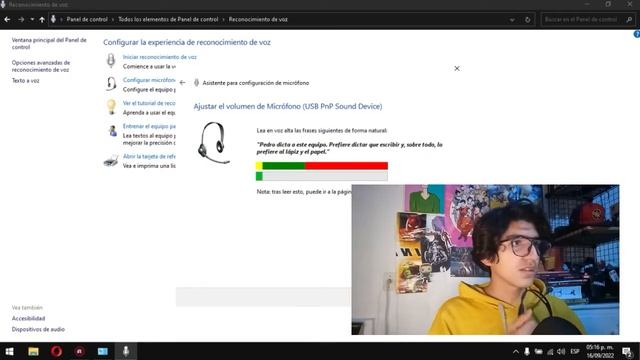Open 'Ventana principal del Panel de control'
The height and width of the screenshot is (360, 640).
pos(49,43)
